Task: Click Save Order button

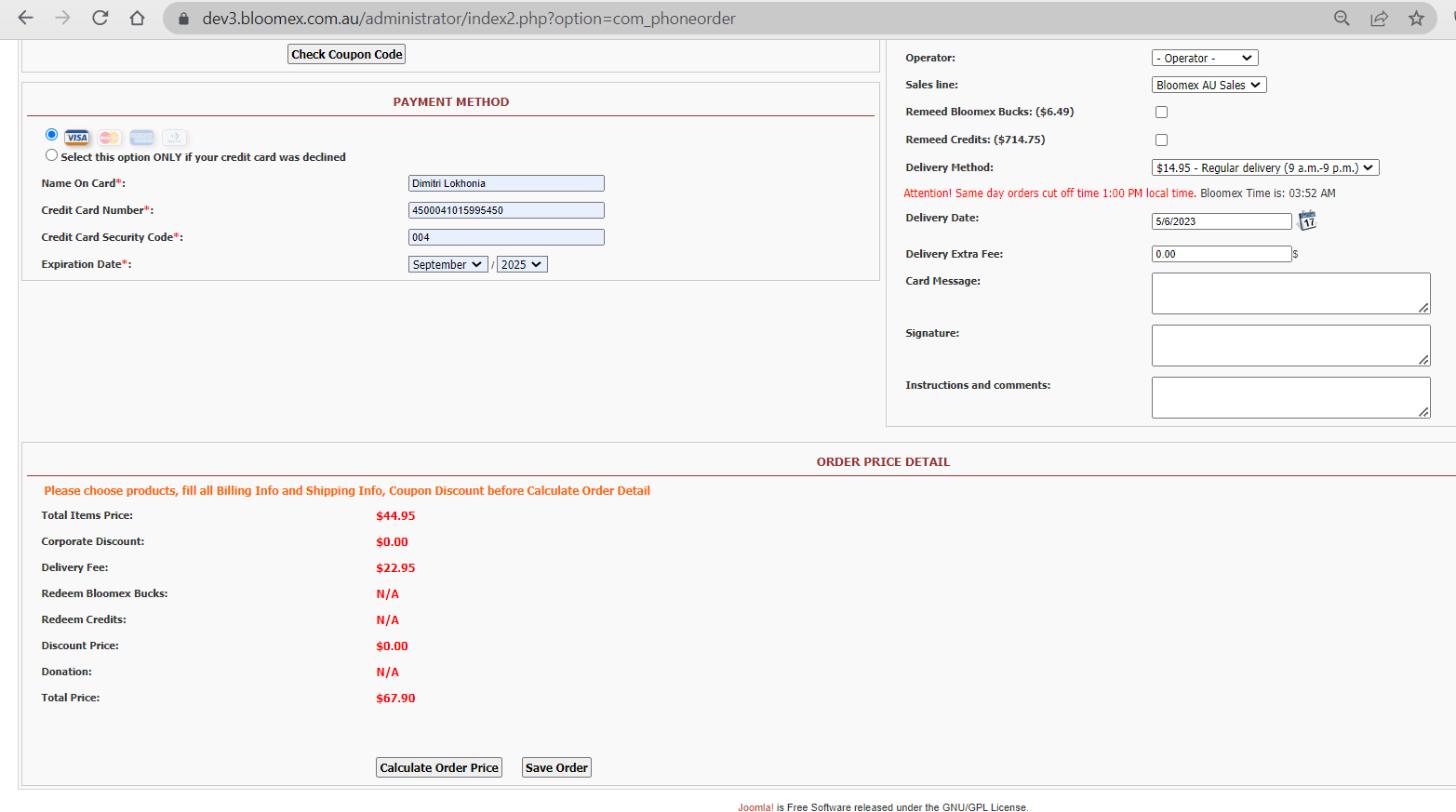Action: 556,767
